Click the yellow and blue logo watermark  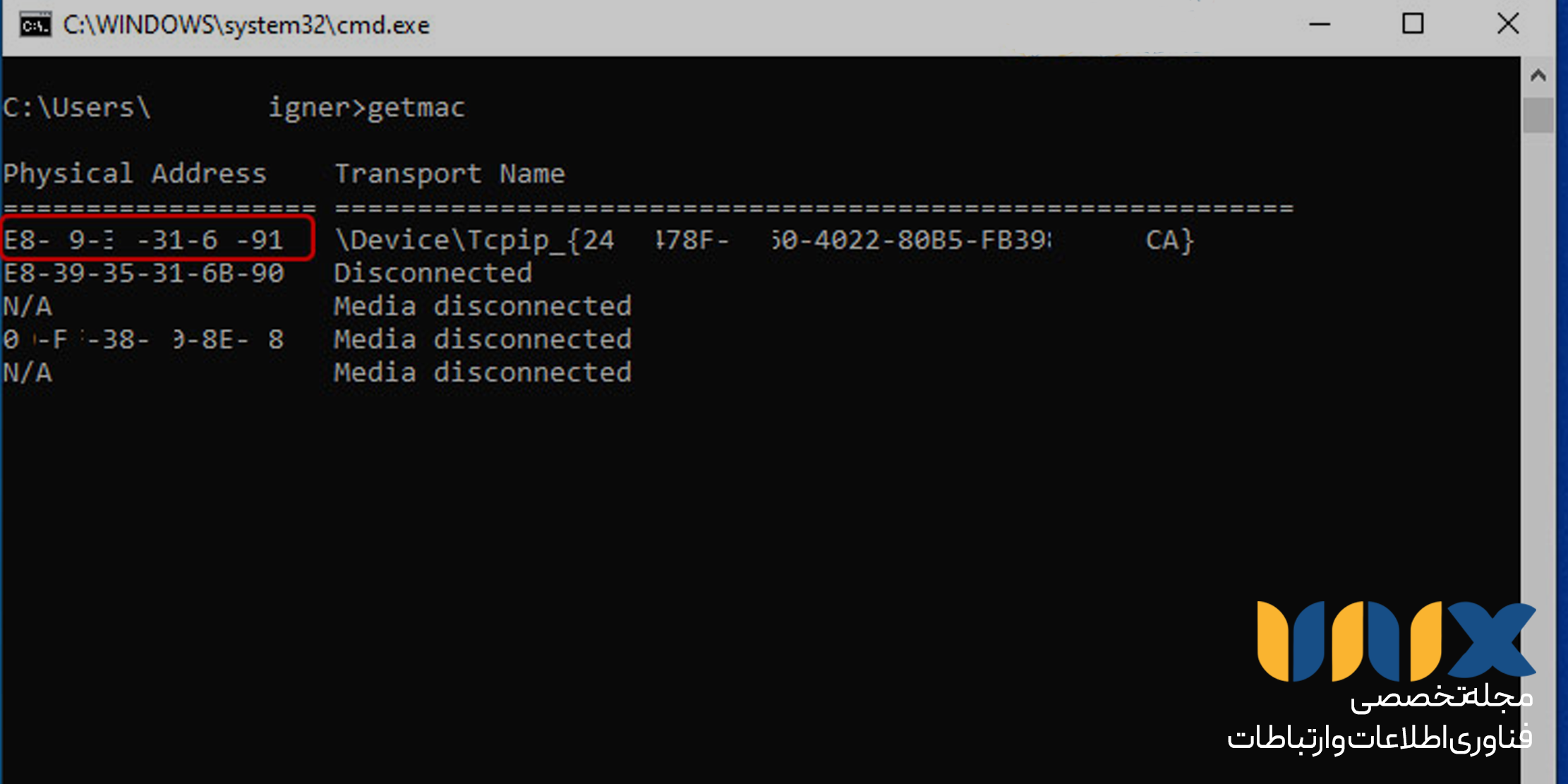pyautogui.click(x=1396, y=641)
